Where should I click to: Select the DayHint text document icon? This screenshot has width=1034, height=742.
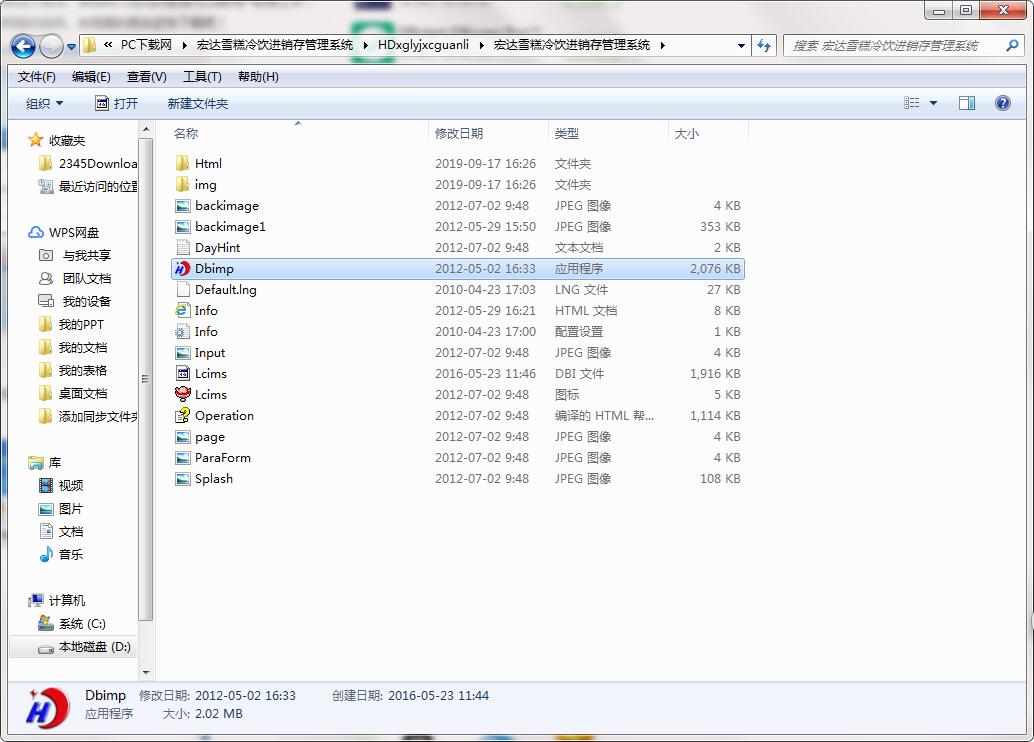tap(183, 247)
